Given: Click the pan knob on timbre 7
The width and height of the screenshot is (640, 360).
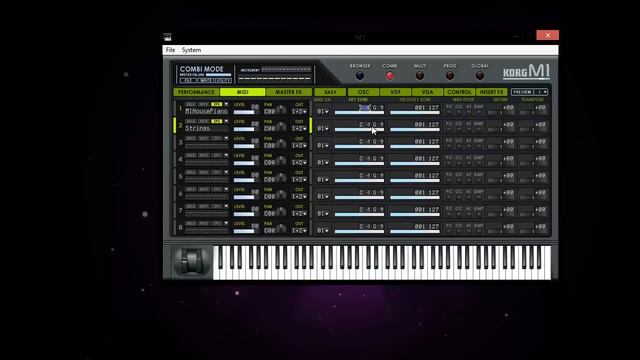Looking at the screenshot, I should 281,212.
